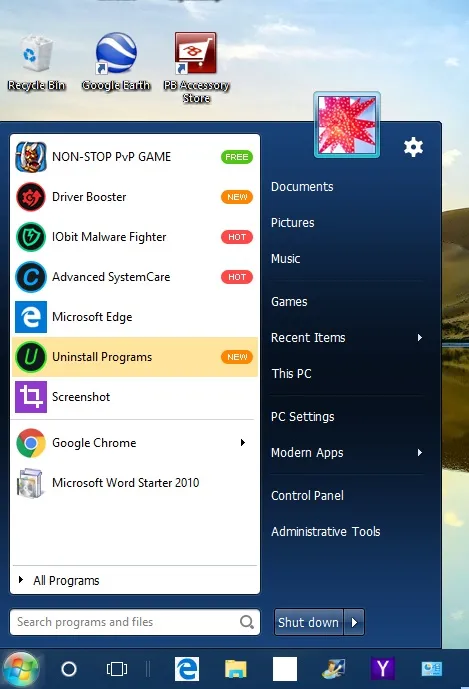The width and height of the screenshot is (469, 689).
Task: Click the "Screenshot" text entry
Action: click(81, 397)
